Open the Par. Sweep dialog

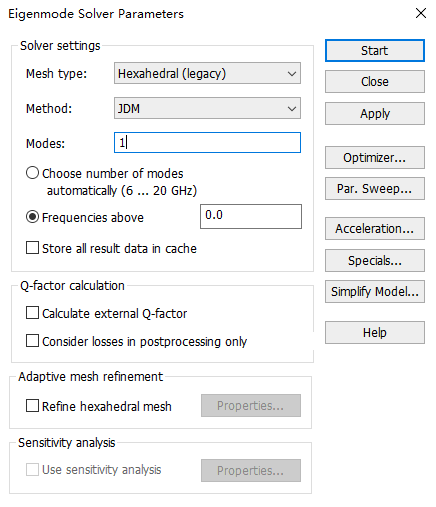tap(375, 189)
